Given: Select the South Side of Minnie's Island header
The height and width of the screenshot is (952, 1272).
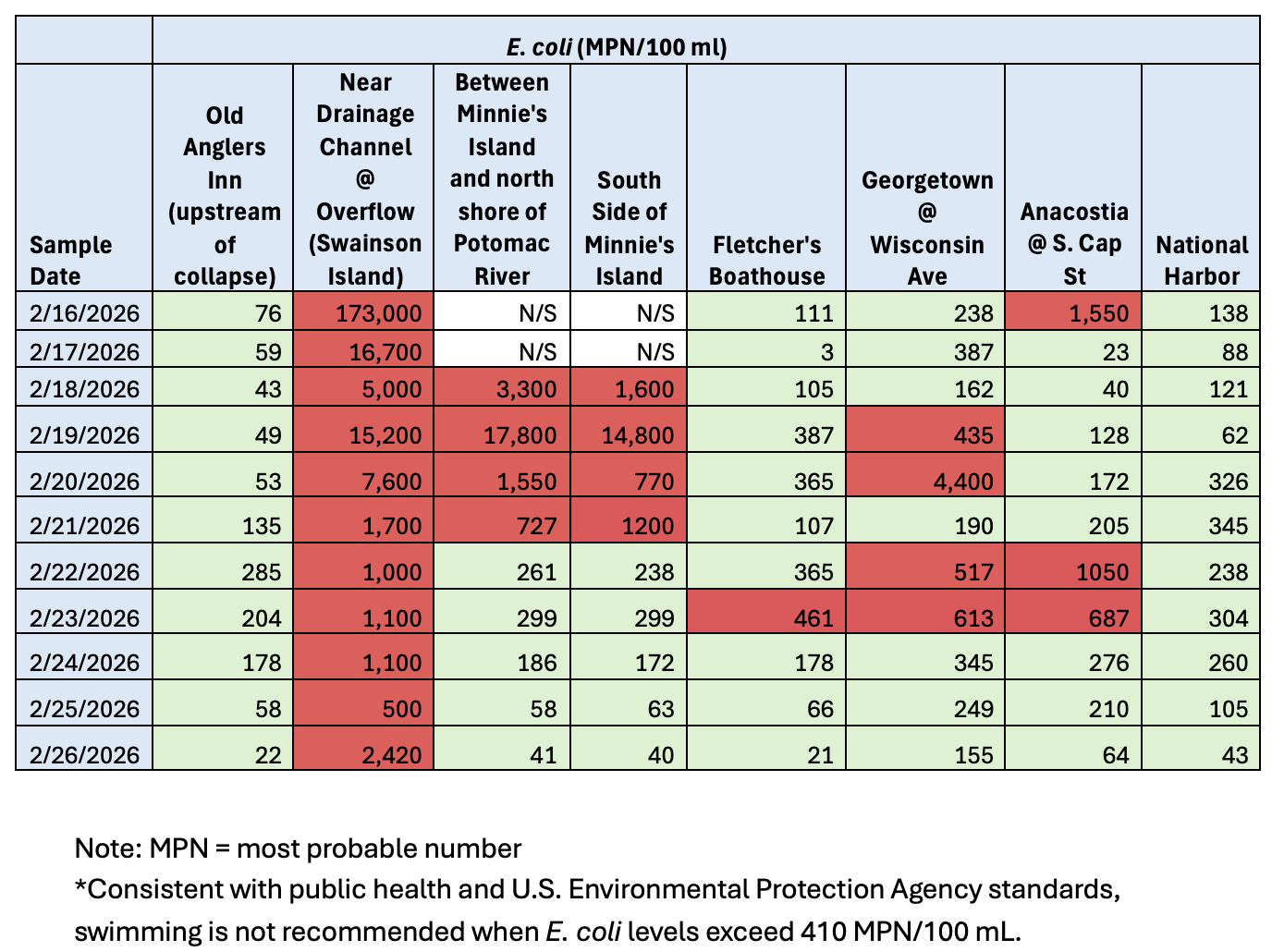Looking at the screenshot, I should tap(629, 227).
